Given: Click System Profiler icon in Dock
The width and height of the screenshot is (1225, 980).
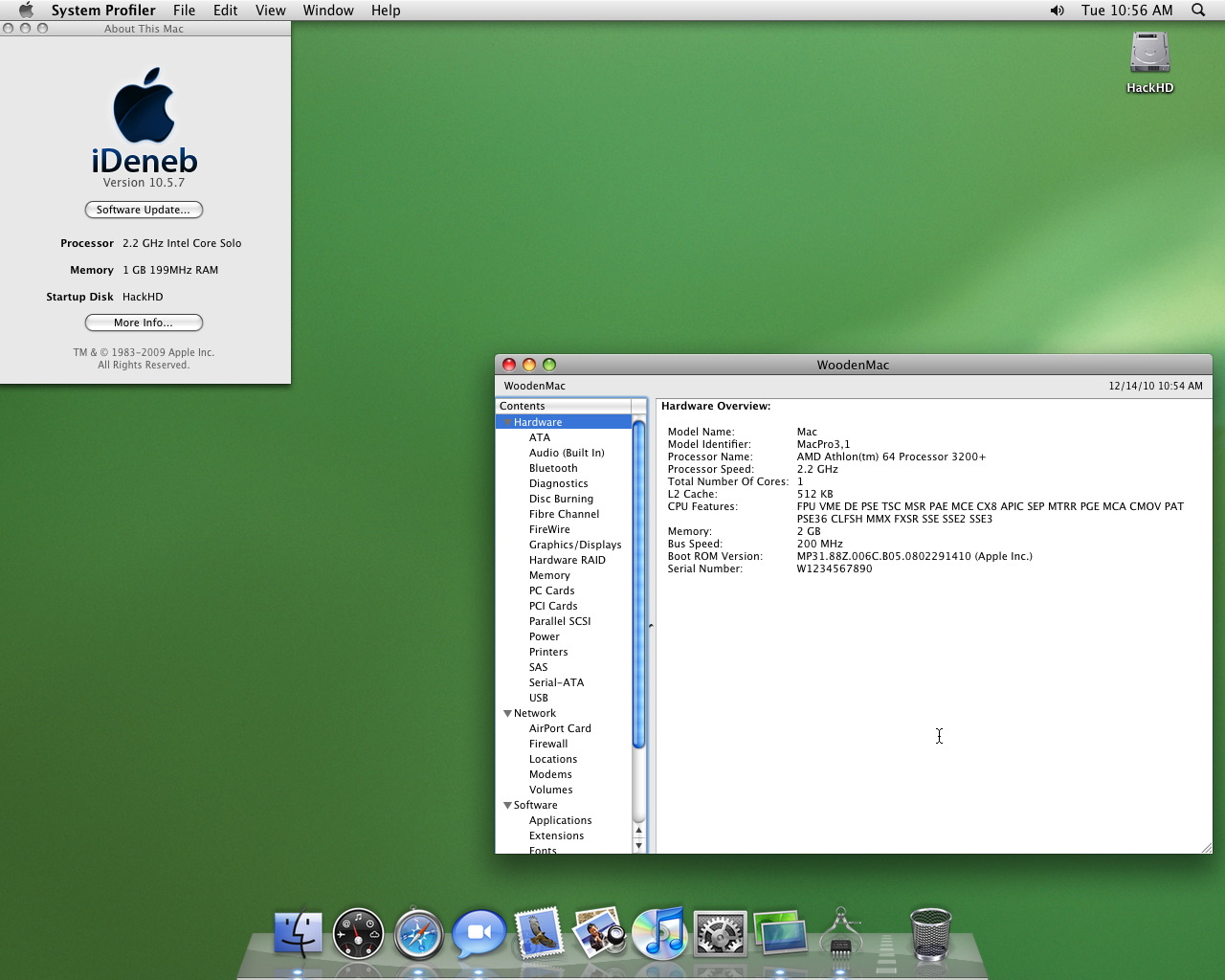Looking at the screenshot, I should (x=840, y=934).
